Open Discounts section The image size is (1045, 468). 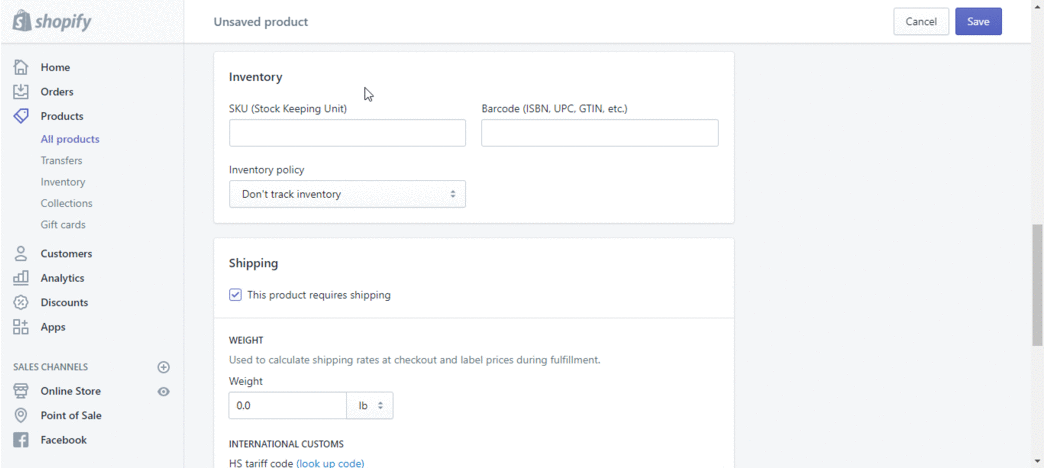point(64,303)
